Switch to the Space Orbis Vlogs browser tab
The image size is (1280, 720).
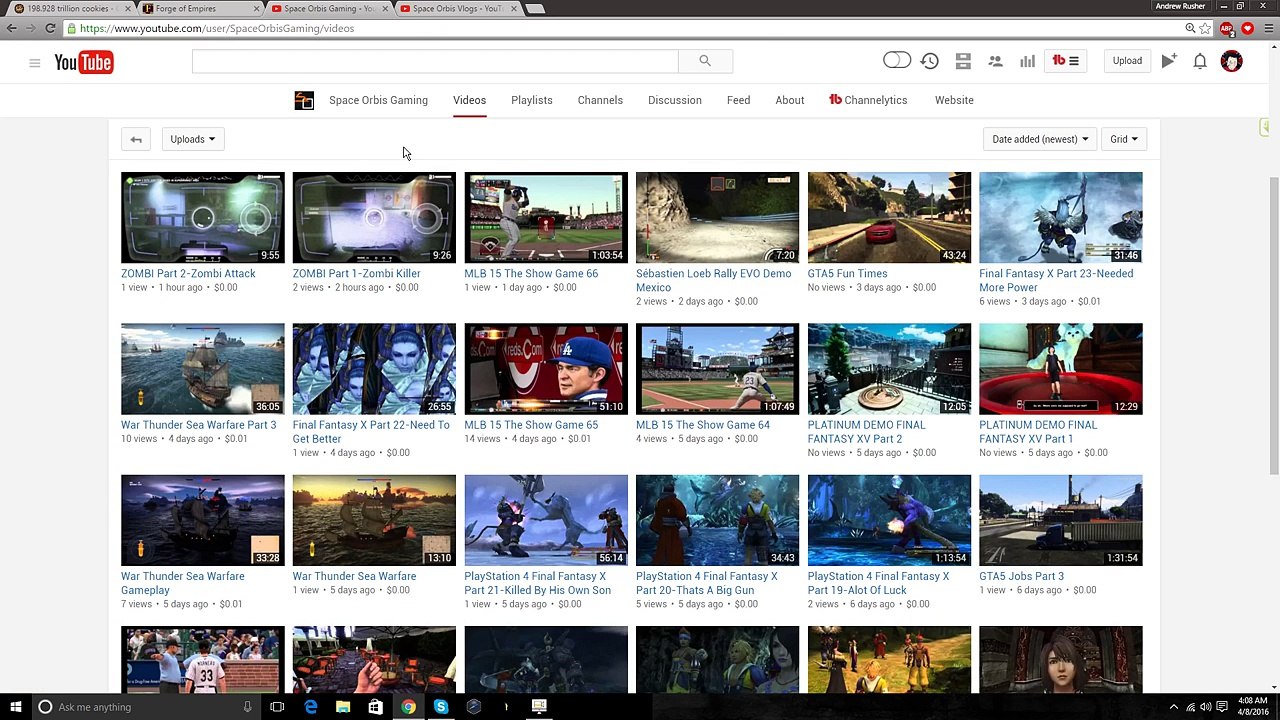pos(457,9)
